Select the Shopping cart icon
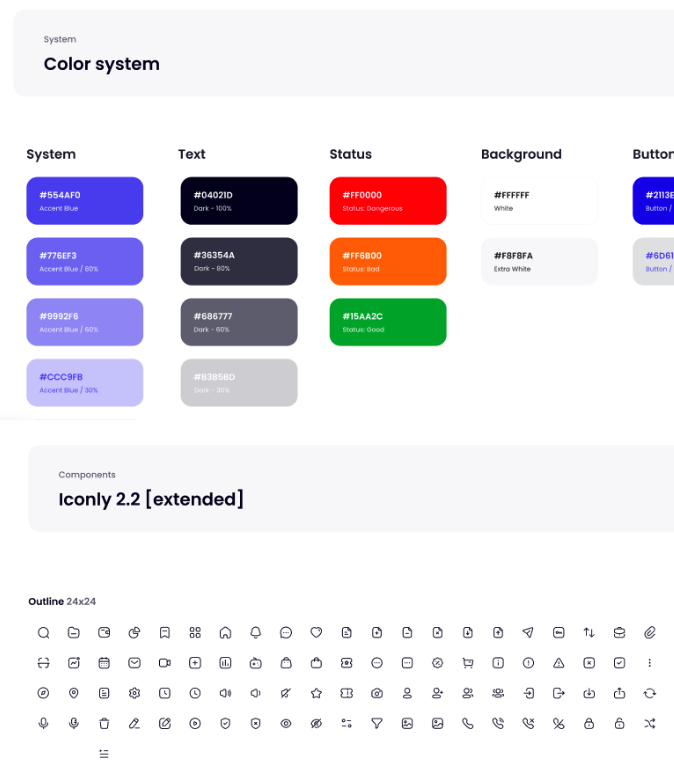The height and width of the screenshot is (767, 674). pyautogui.click(x=468, y=663)
